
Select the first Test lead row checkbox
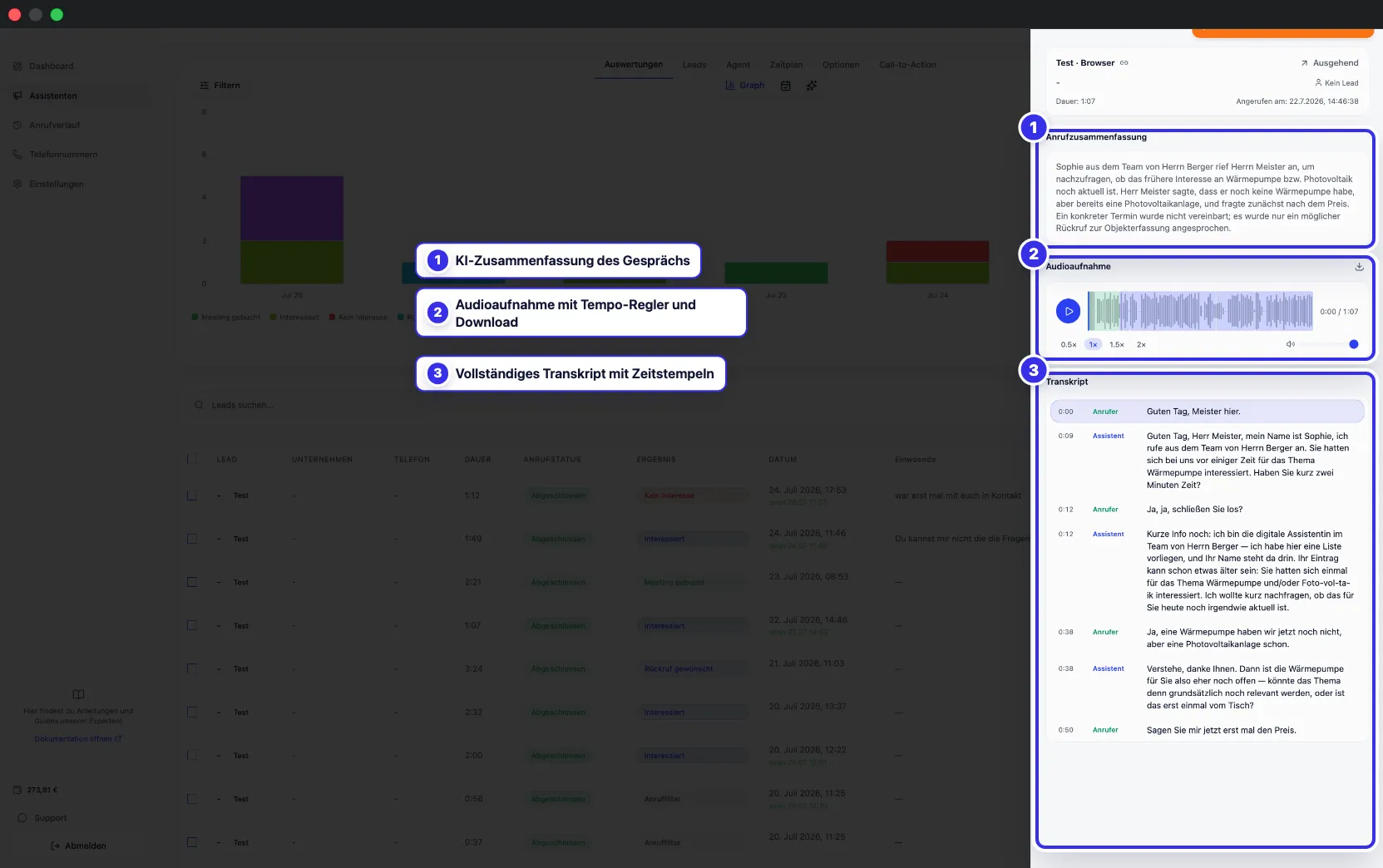[192, 496]
